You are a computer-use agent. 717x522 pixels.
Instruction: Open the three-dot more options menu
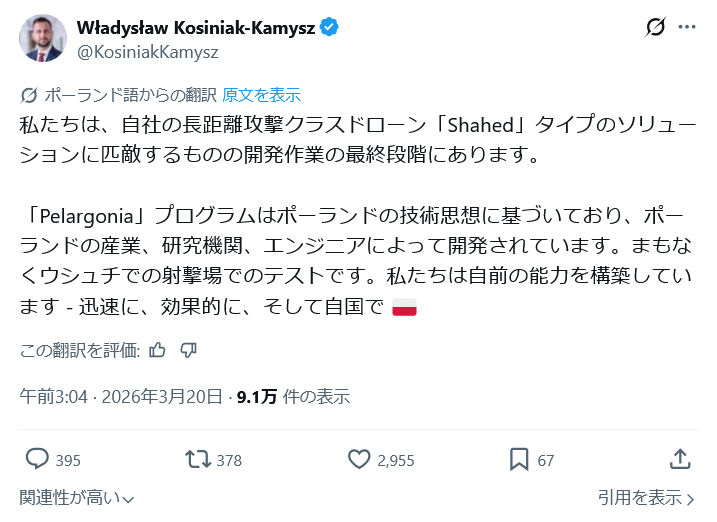point(686,28)
